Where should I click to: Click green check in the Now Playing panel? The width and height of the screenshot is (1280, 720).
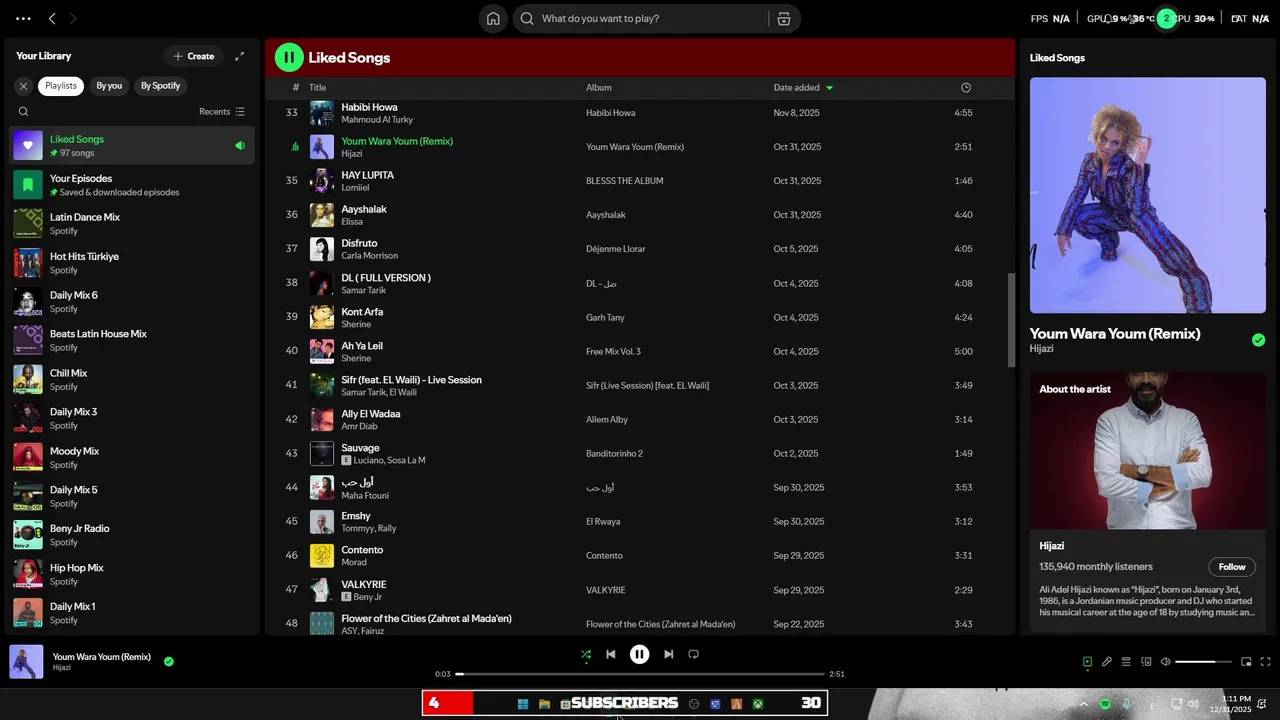coord(1258,340)
